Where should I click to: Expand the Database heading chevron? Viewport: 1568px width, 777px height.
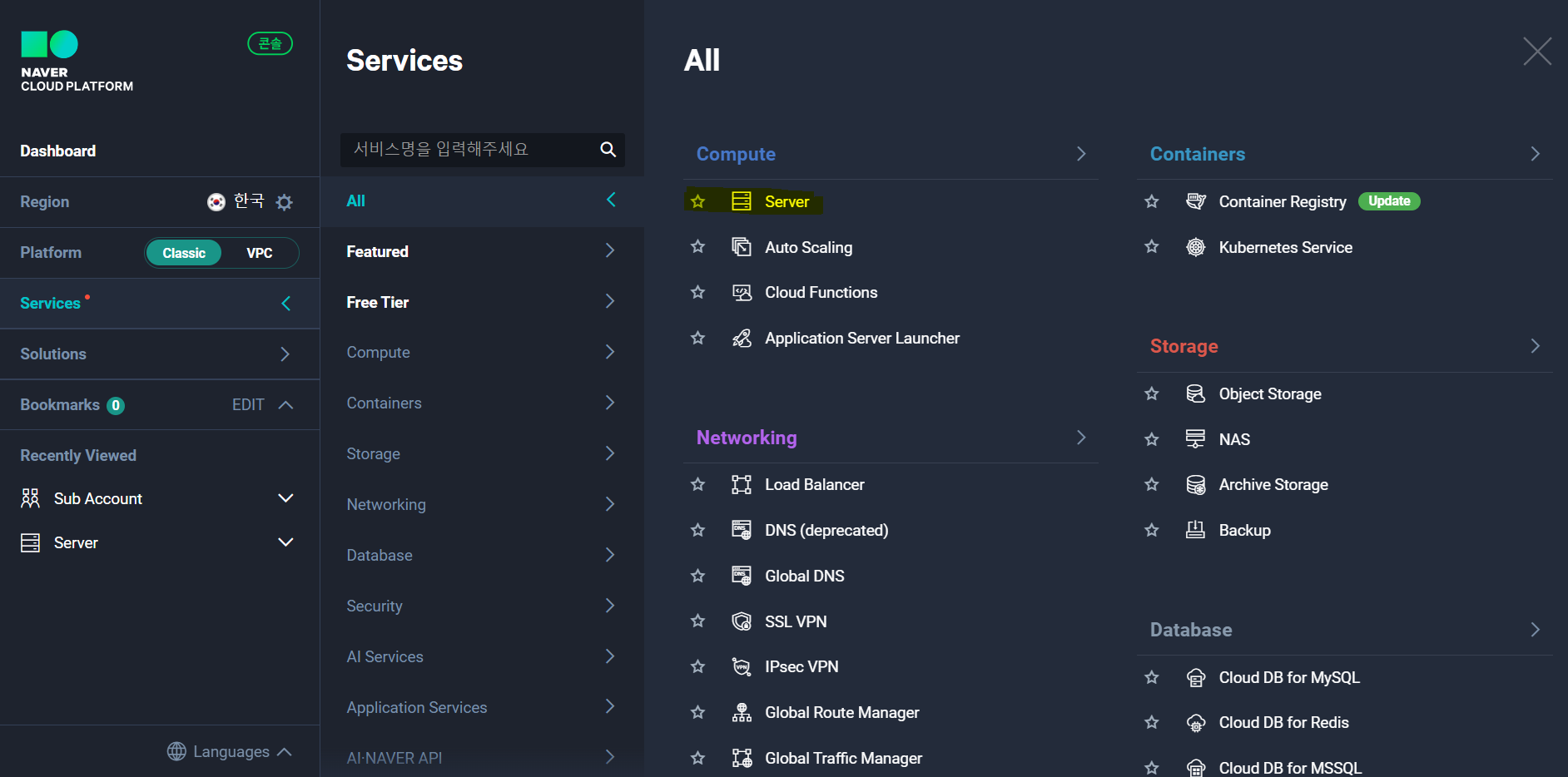1535,630
